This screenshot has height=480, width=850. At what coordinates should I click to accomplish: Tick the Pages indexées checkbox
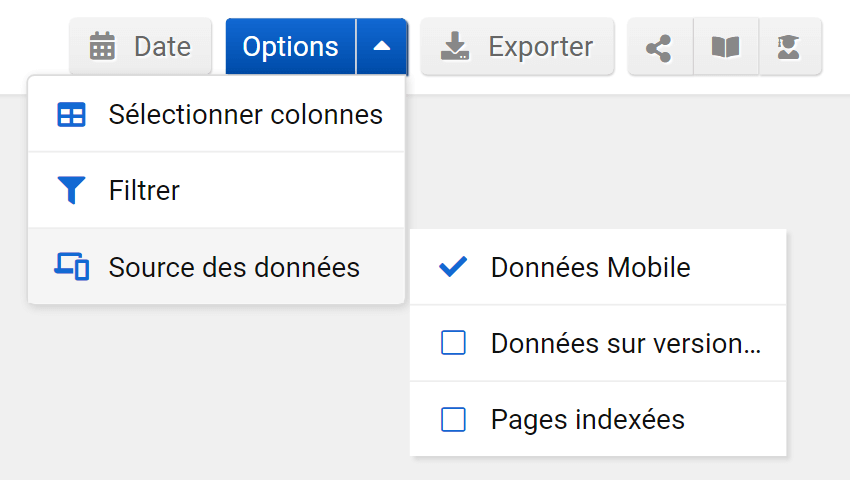tap(453, 419)
